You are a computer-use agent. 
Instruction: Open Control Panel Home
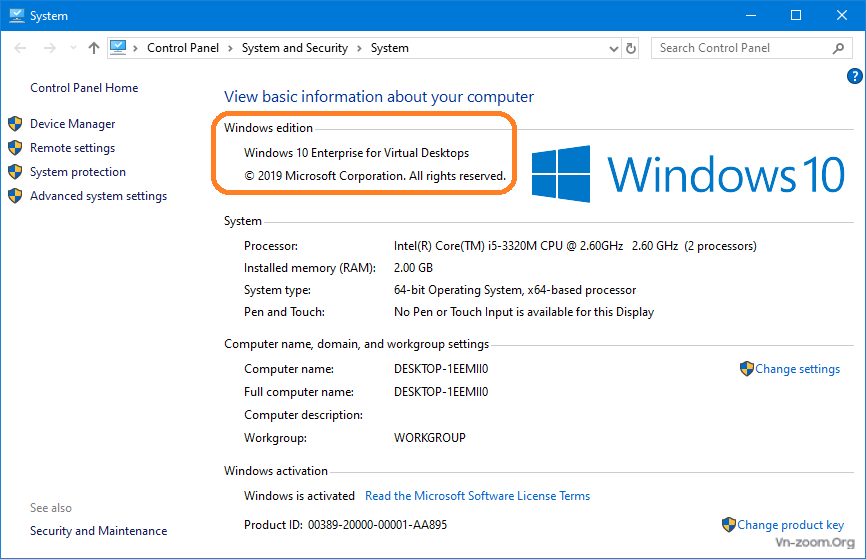pyautogui.click(x=84, y=88)
